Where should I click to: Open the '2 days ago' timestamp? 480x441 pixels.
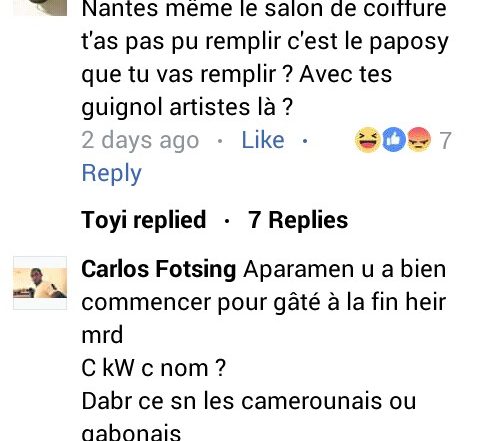(x=140, y=140)
